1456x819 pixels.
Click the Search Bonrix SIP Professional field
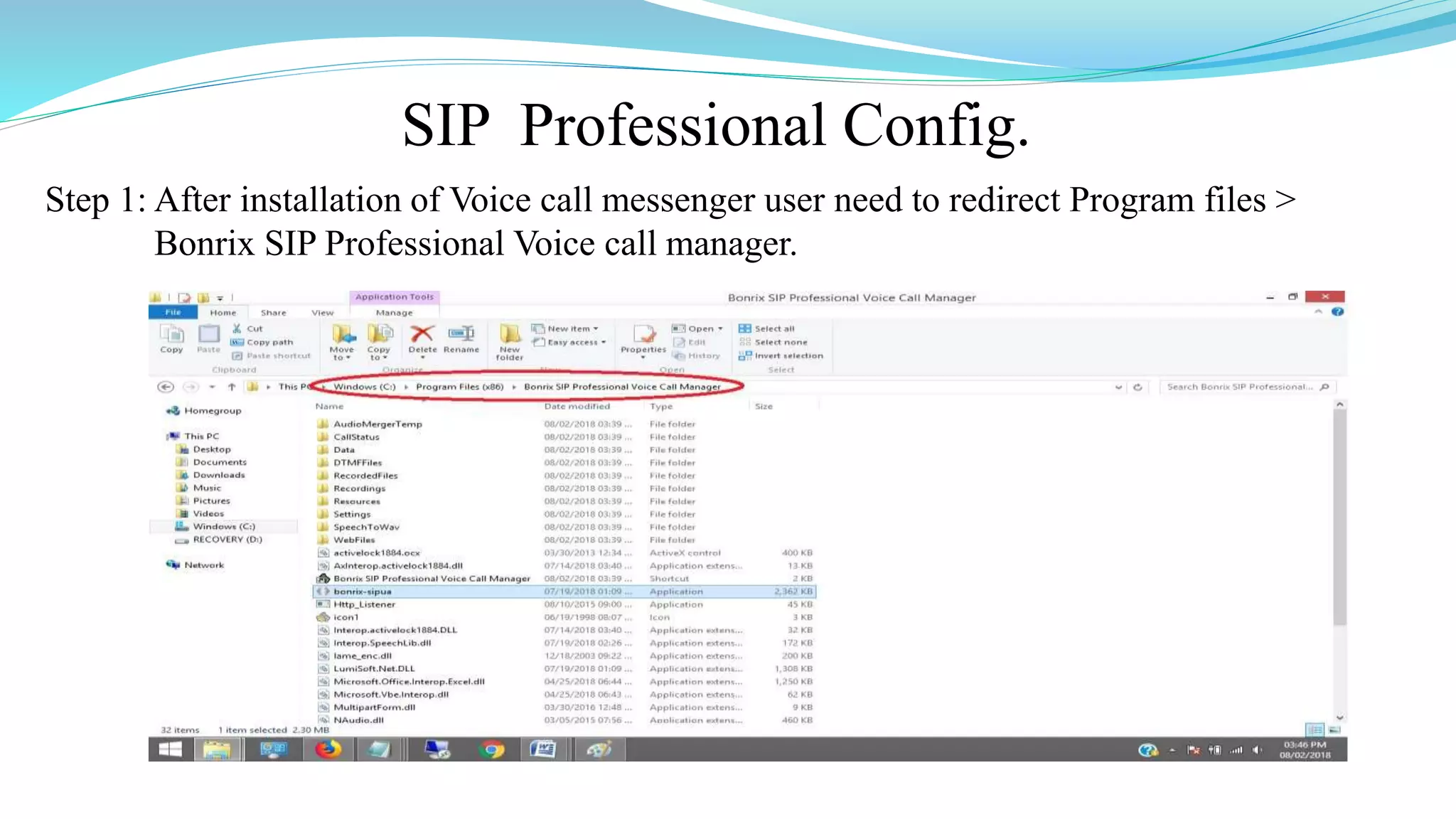pyautogui.click(x=1248, y=387)
